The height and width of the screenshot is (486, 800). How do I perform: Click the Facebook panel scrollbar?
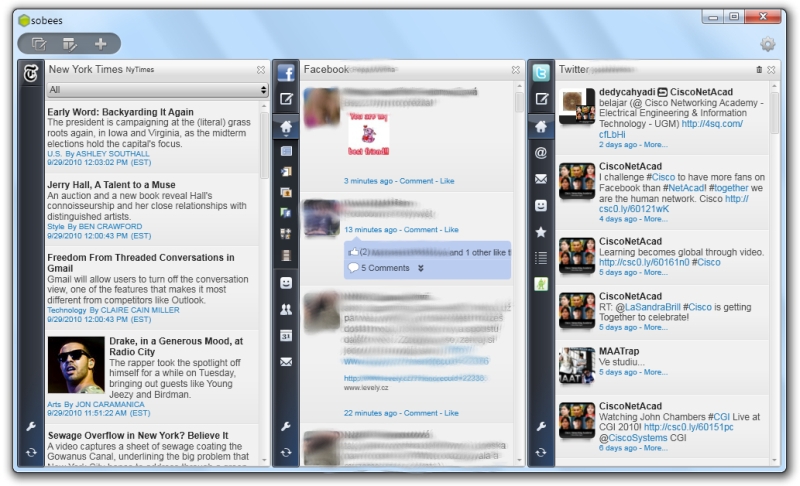point(519,102)
